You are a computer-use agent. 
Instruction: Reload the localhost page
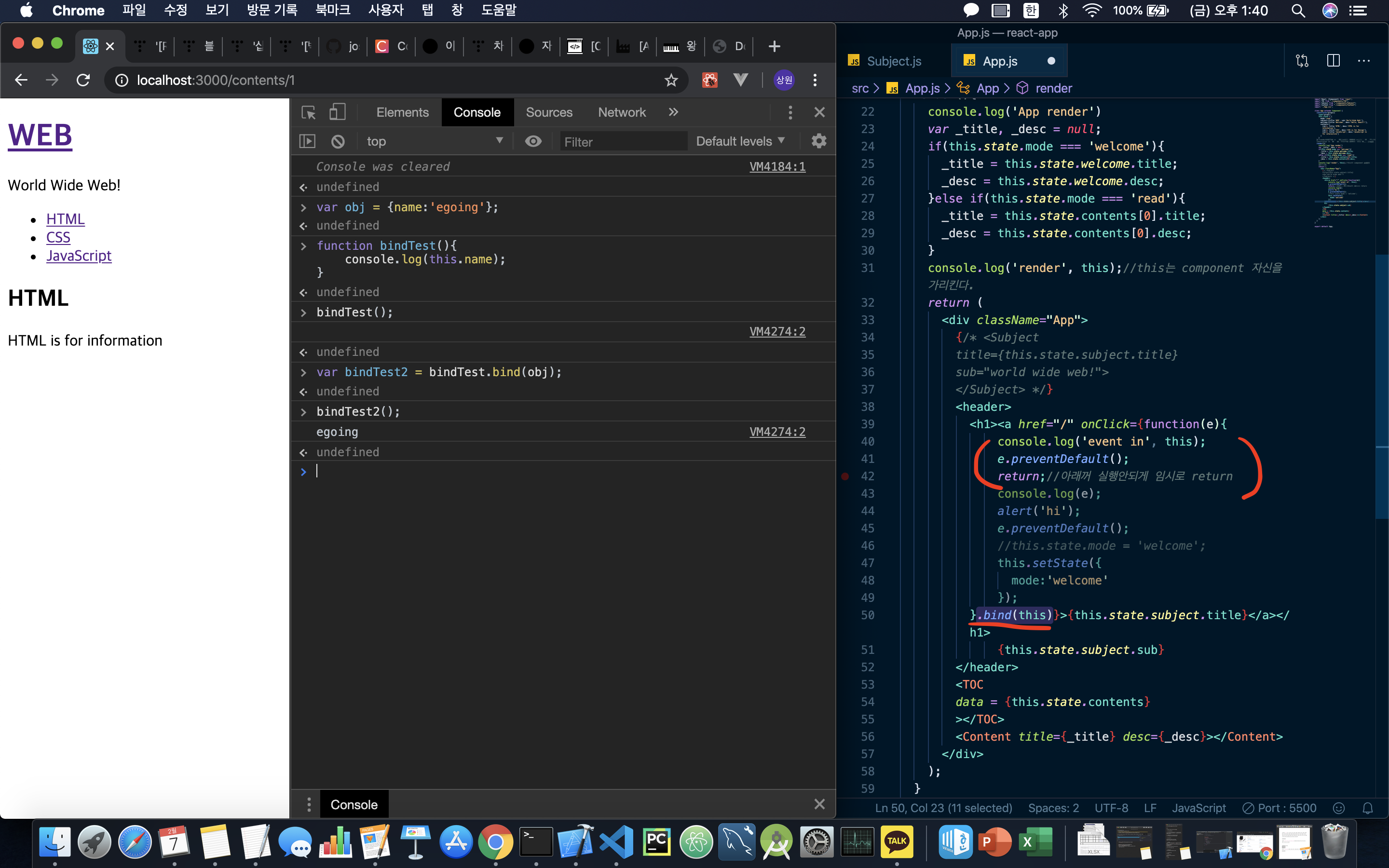(83, 81)
